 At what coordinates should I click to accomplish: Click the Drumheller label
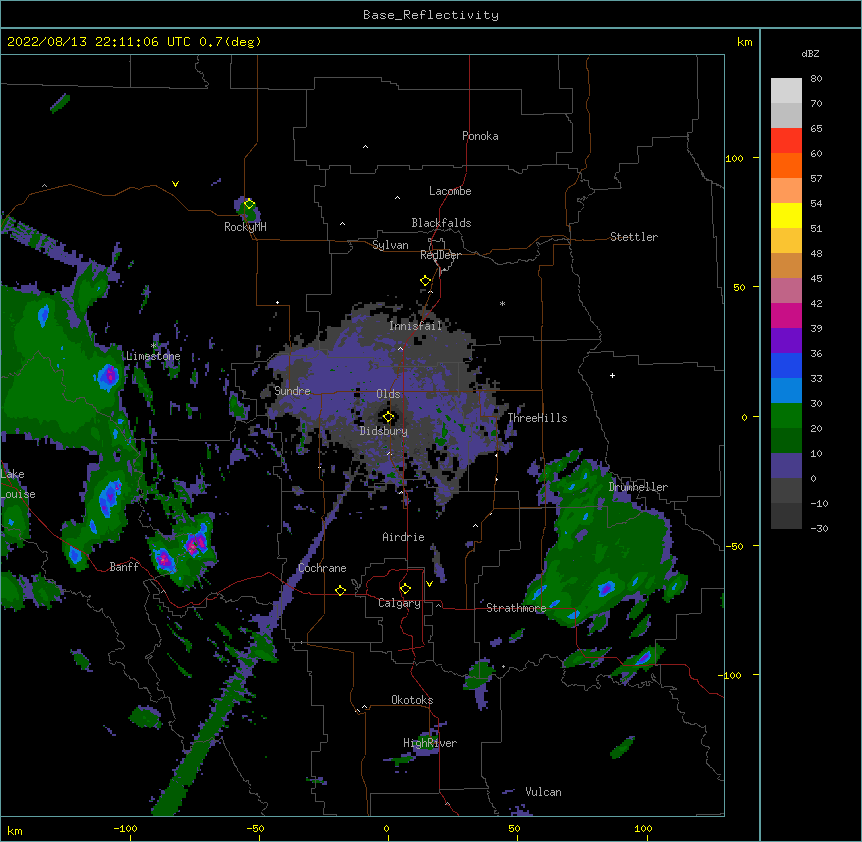638,487
